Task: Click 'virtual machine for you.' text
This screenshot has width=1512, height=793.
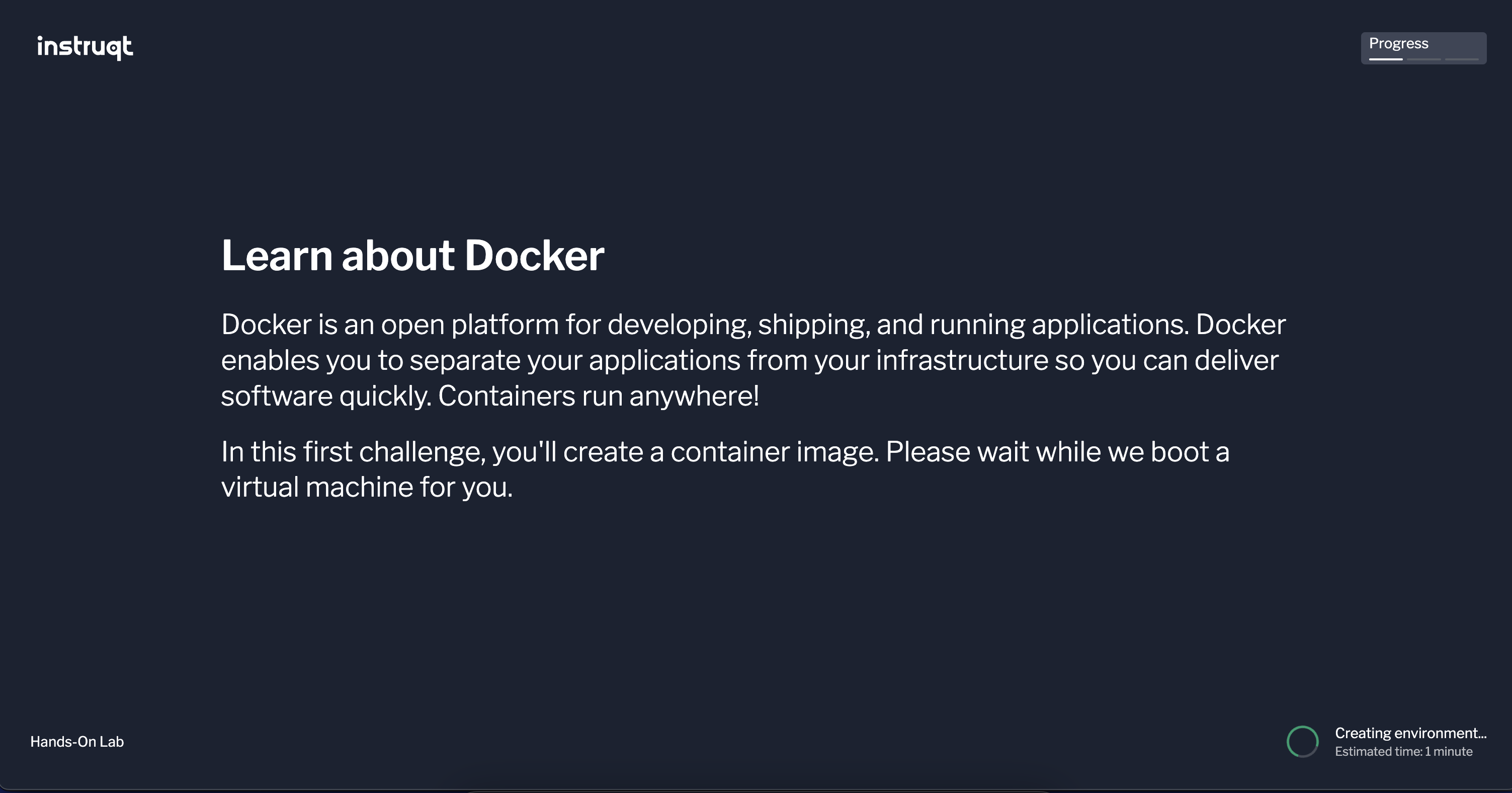Action: 367,487
